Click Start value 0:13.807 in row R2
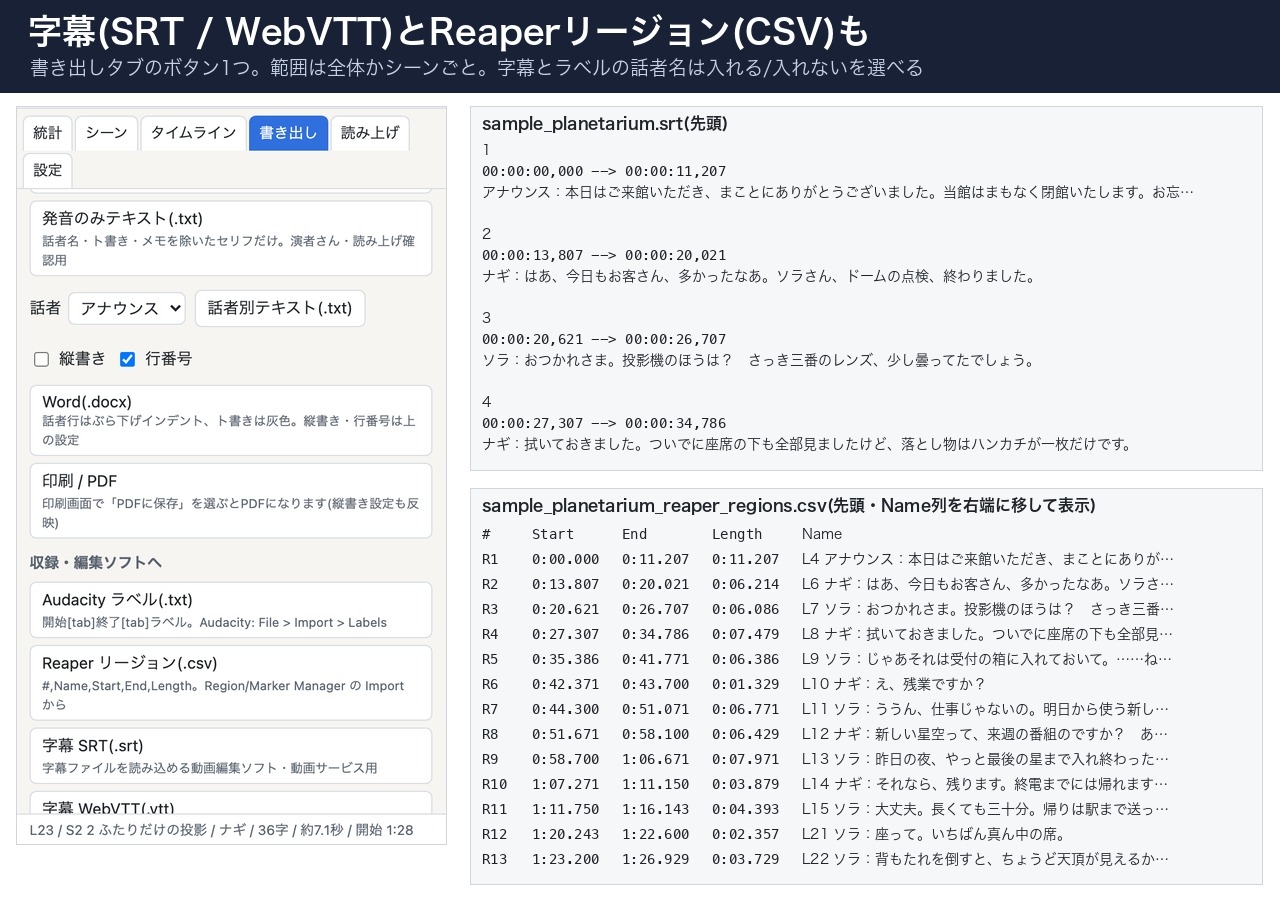 click(x=566, y=584)
